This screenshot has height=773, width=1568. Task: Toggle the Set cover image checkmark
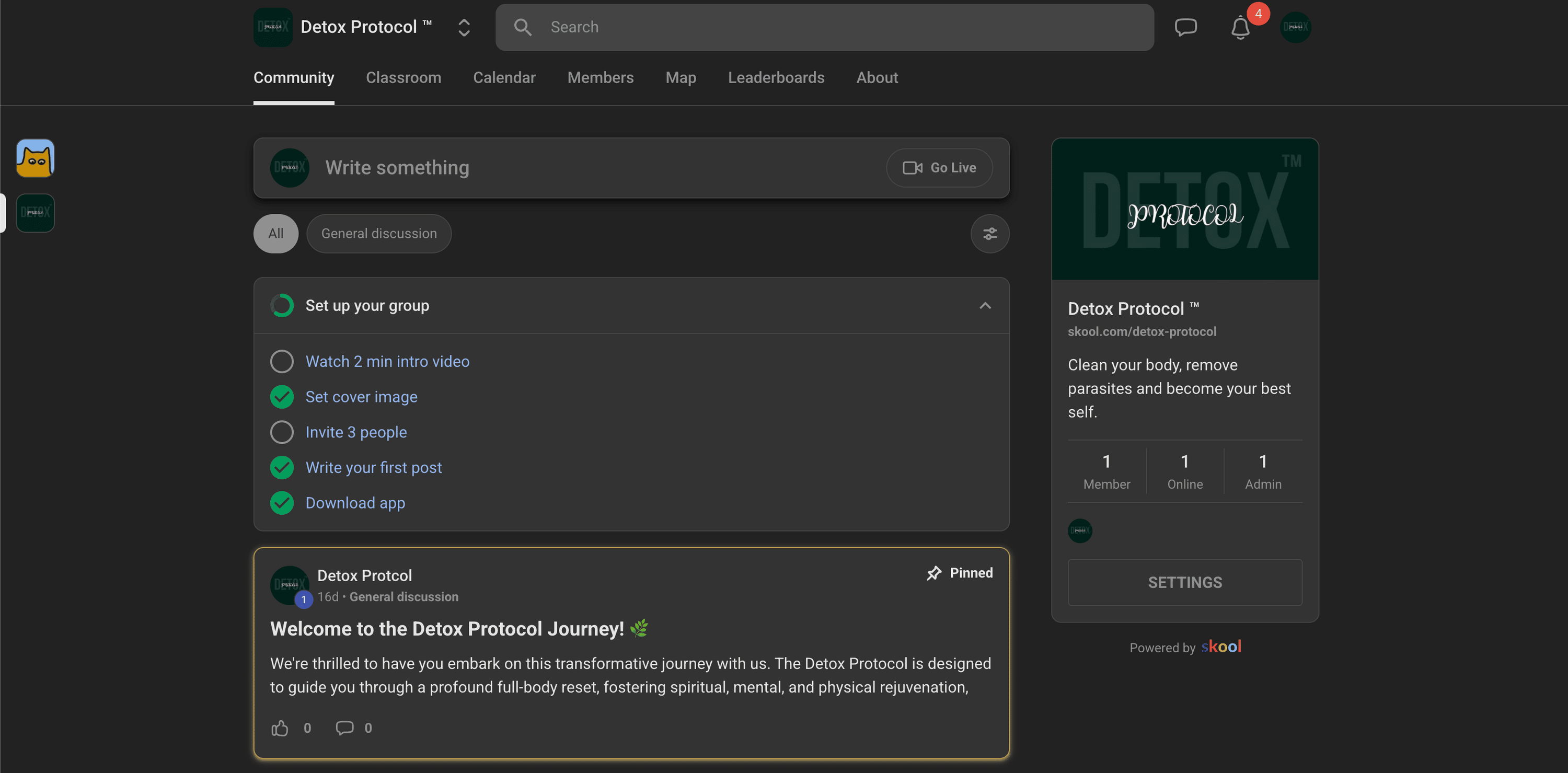pyautogui.click(x=282, y=397)
